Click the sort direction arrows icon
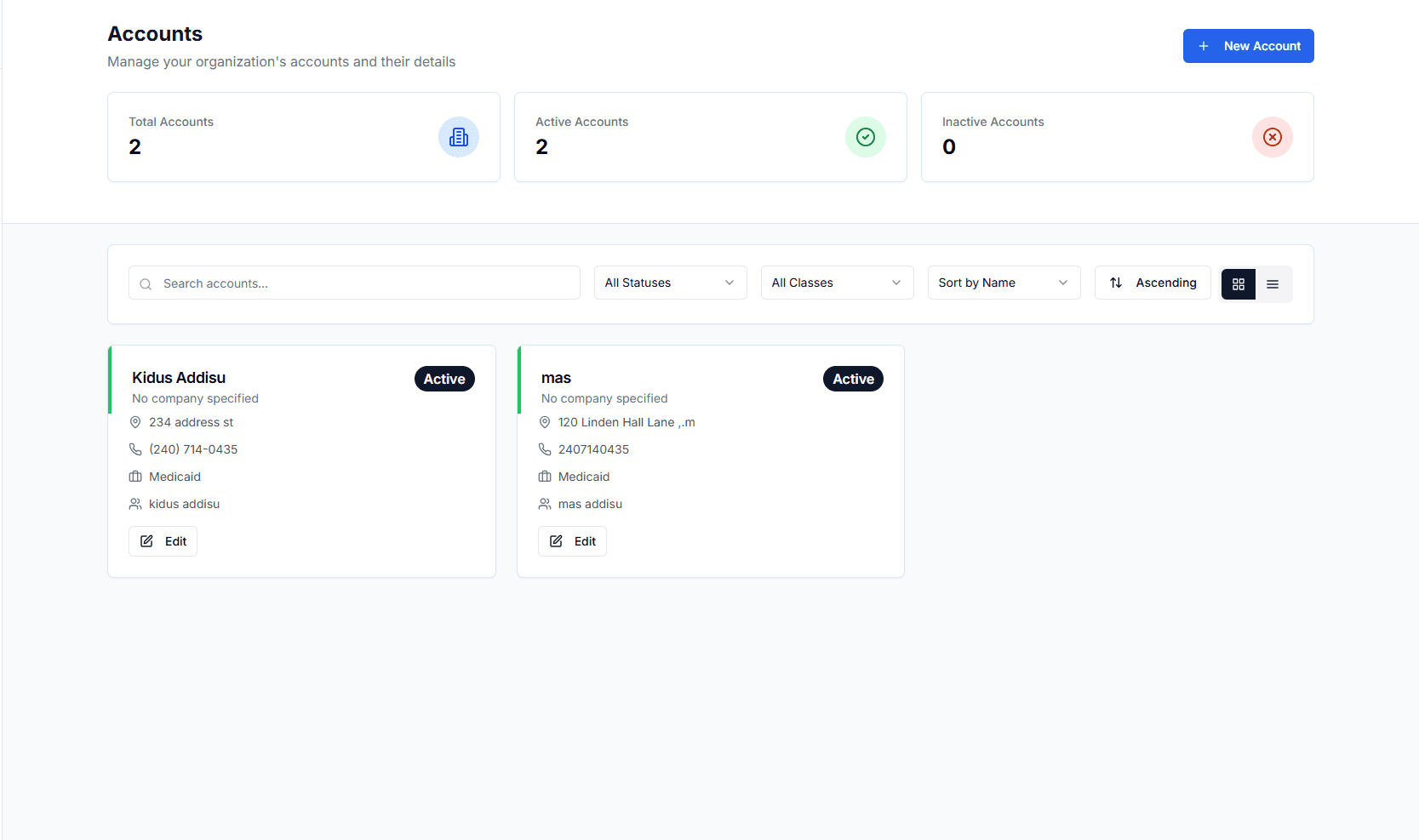Viewport: 1419px width, 840px height. [x=1117, y=283]
